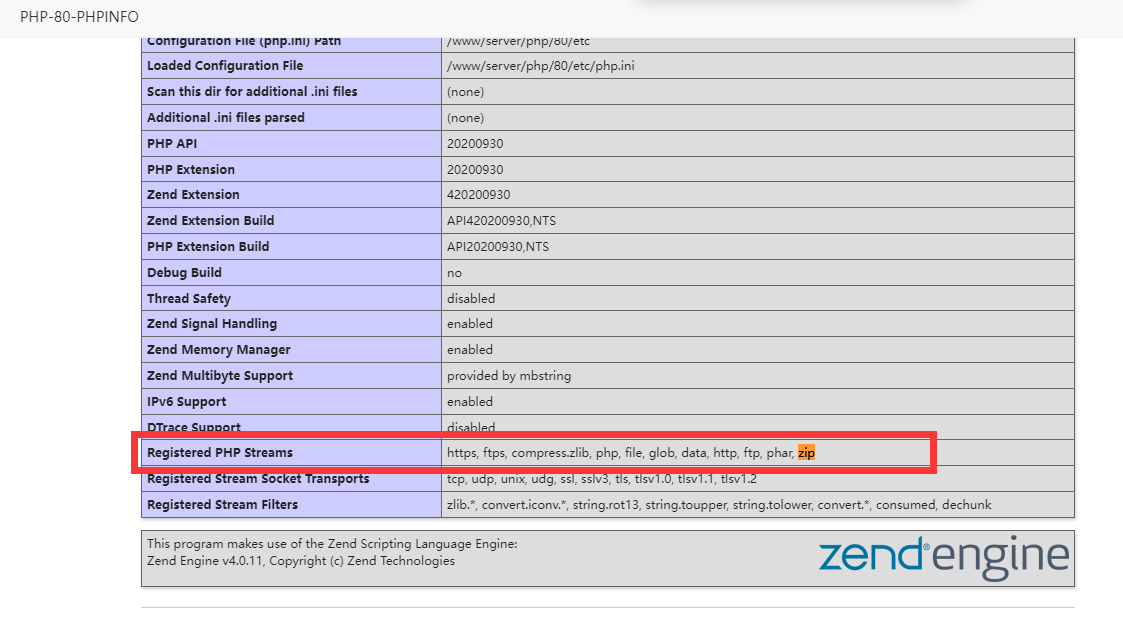Click the 20200930 value in PHP Extension row
This screenshot has height=620, width=1123.
[475, 169]
